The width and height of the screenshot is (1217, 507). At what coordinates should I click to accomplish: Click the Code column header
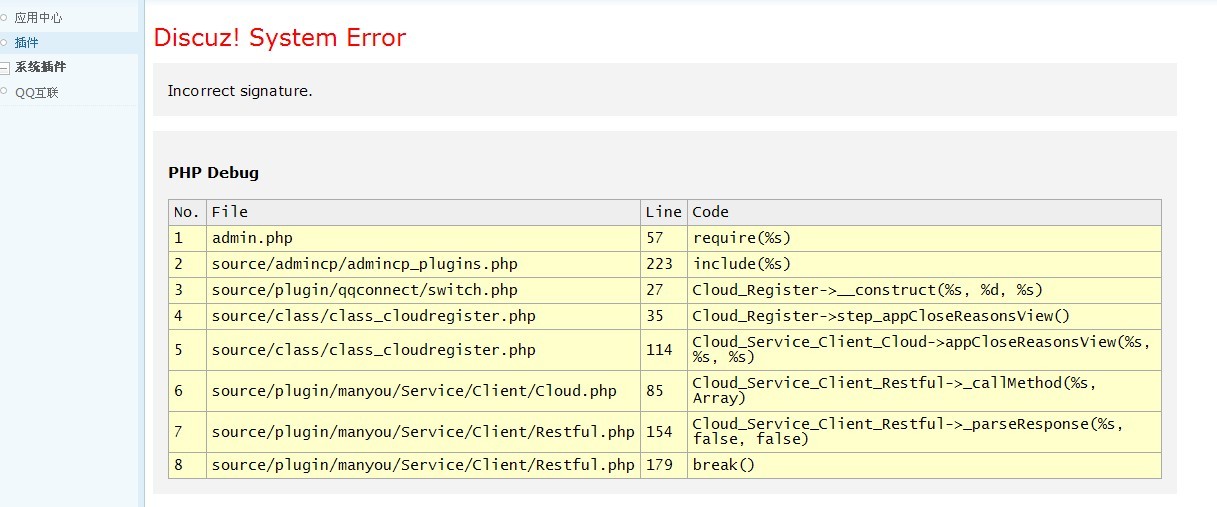click(x=711, y=212)
